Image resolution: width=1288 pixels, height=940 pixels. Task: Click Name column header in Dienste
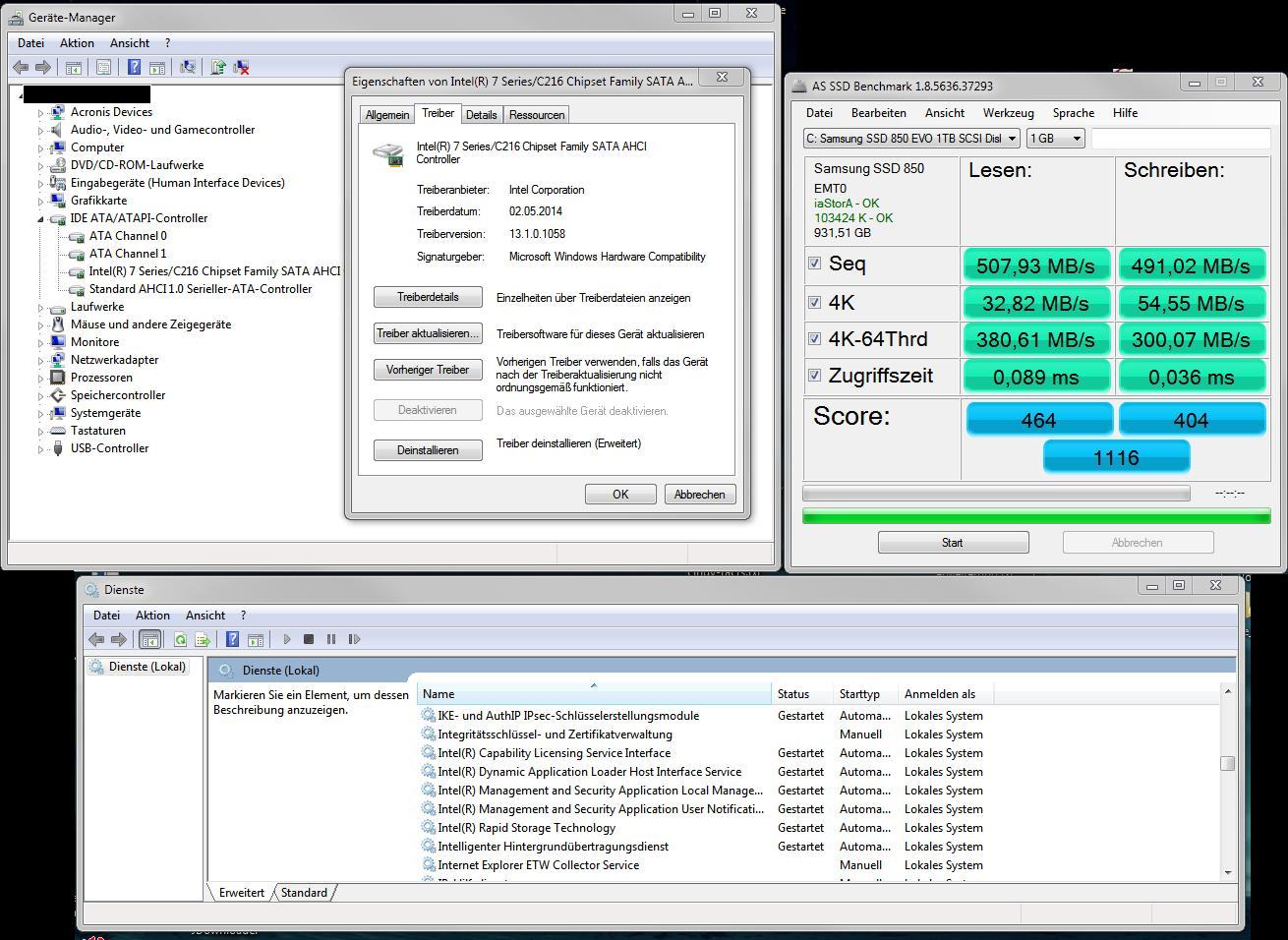595,694
